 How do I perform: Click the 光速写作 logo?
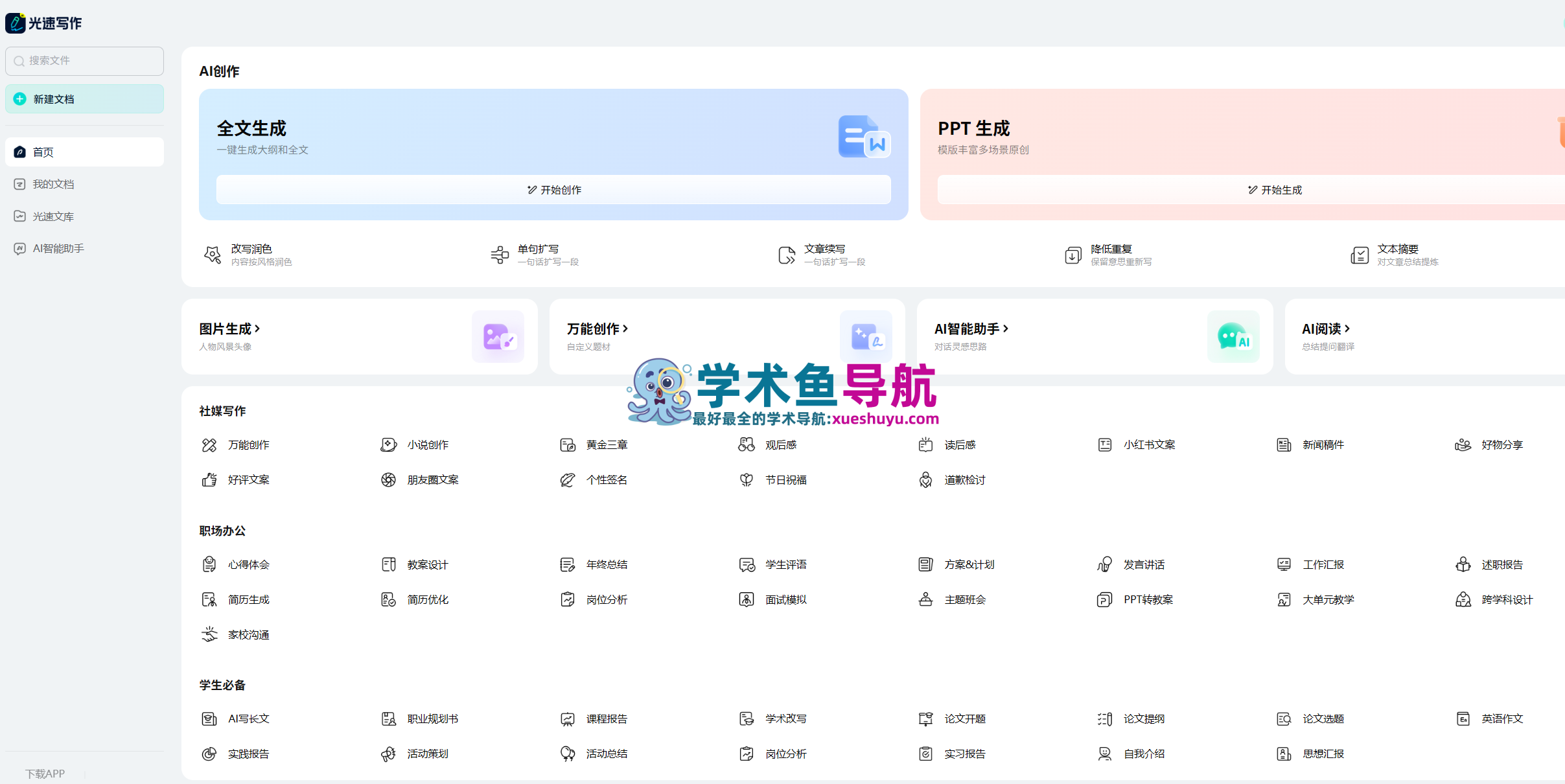point(43,23)
